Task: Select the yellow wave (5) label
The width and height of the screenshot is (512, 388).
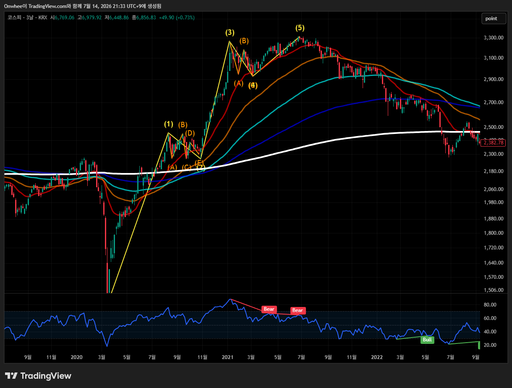Action: point(300,28)
